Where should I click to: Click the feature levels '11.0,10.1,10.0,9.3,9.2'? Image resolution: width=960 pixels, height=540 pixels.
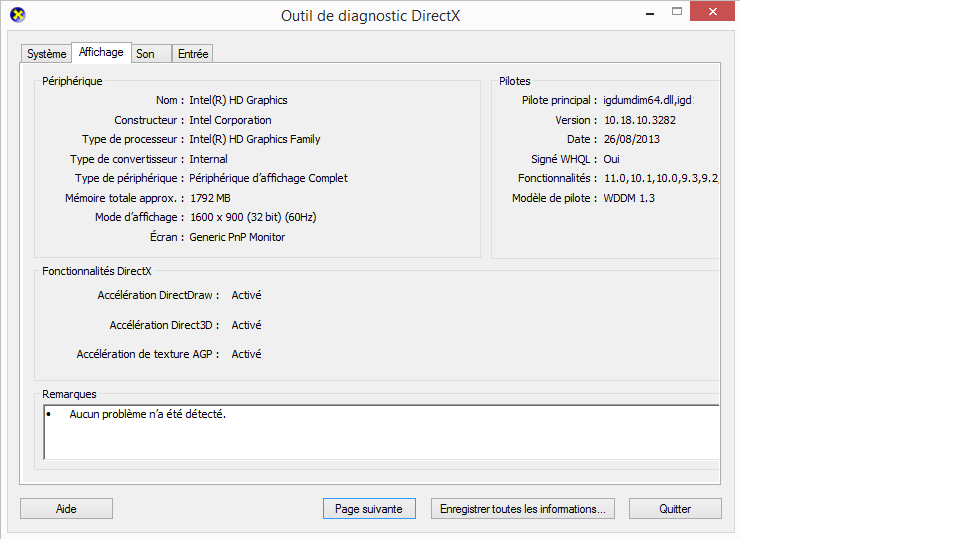point(661,178)
